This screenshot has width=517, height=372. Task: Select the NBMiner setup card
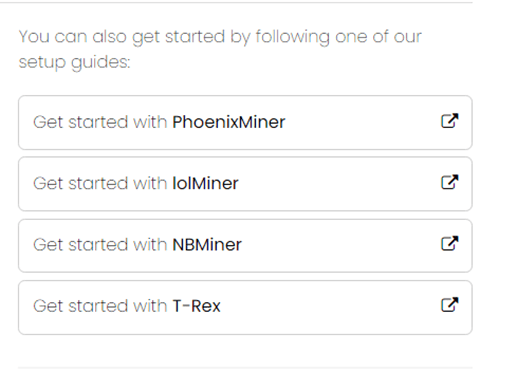click(x=245, y=246)
